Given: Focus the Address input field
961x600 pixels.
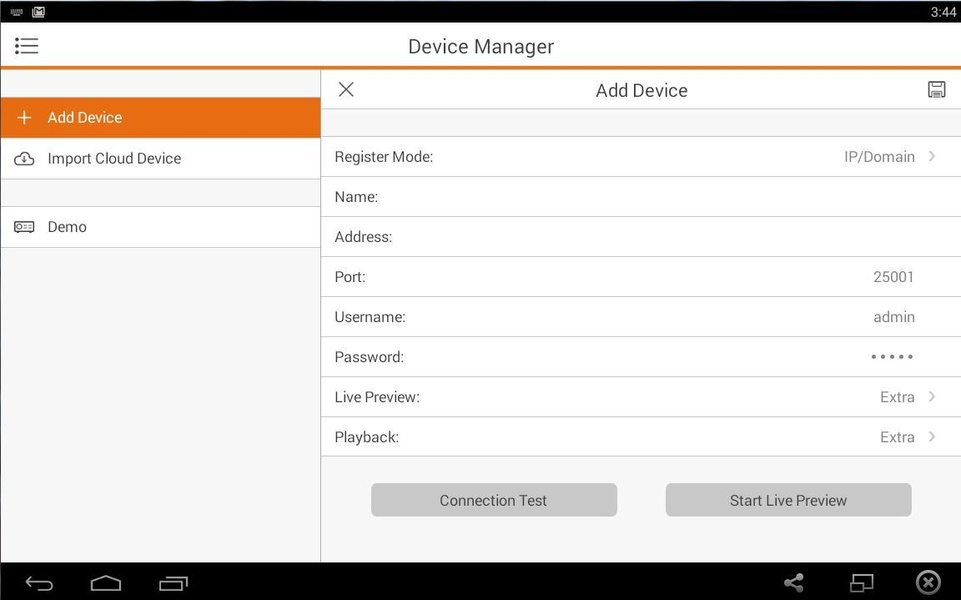Looking at the screenshot, I should (x=641, y=237).
